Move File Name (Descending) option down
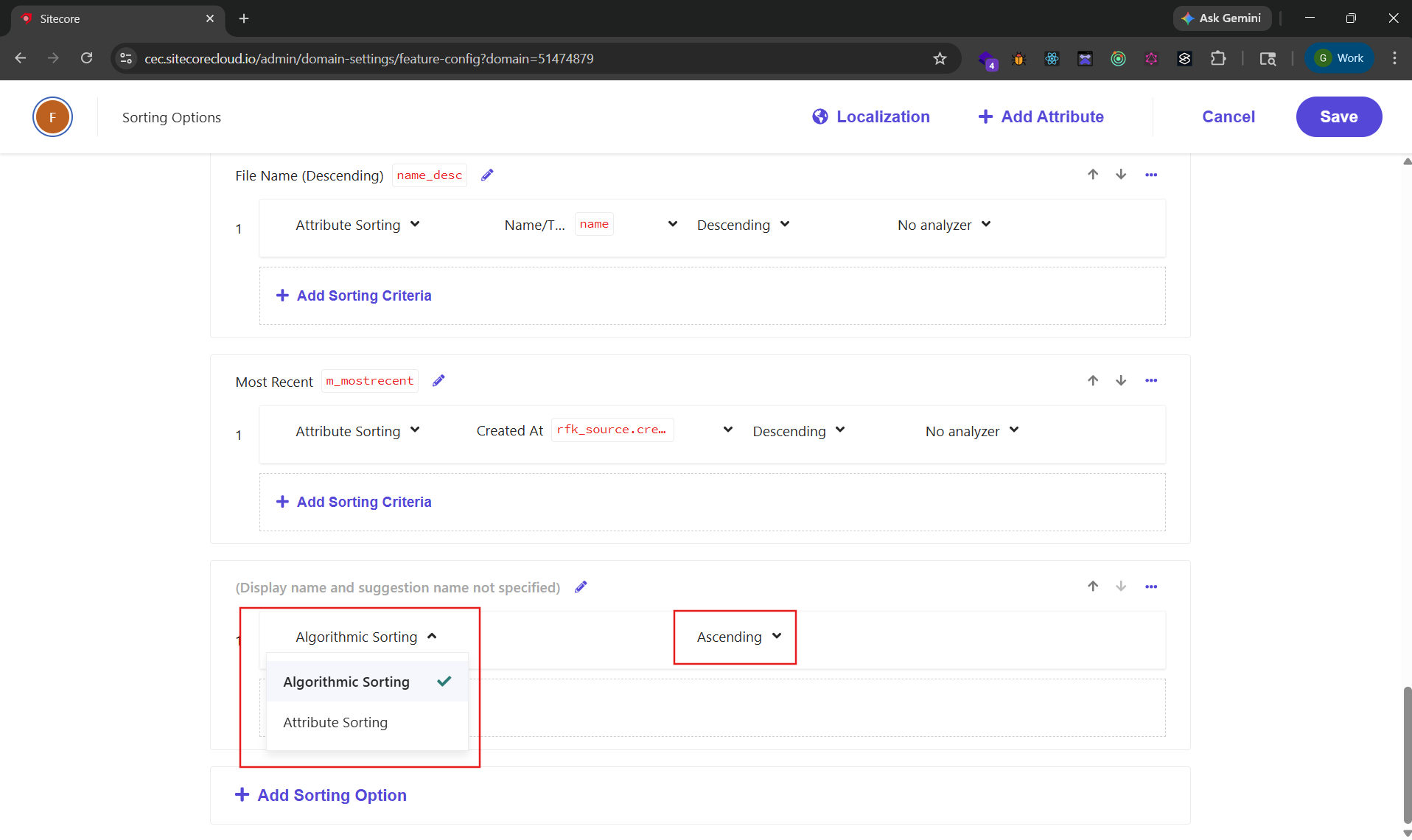 coord(1121,175)
